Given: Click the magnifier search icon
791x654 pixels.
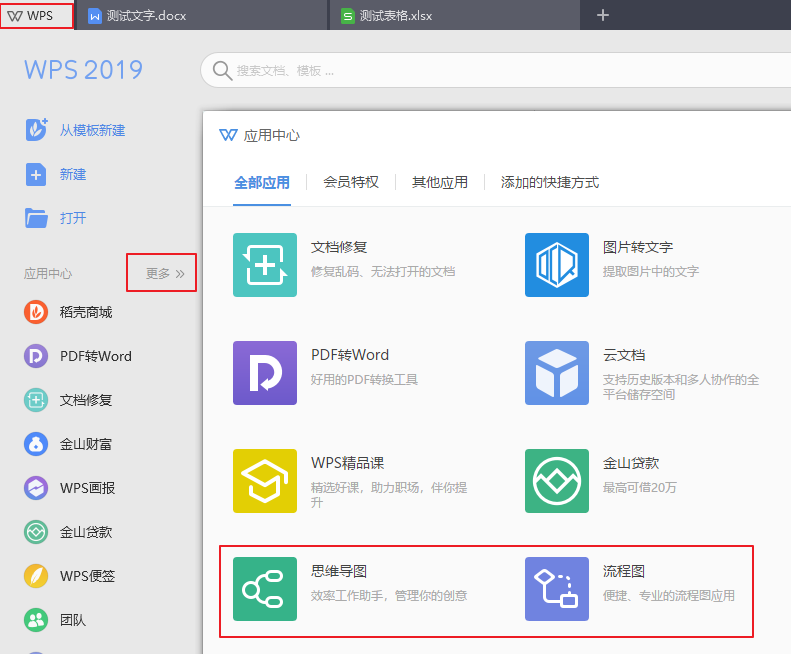Looking at the screenshot, I should pos(222,71).
